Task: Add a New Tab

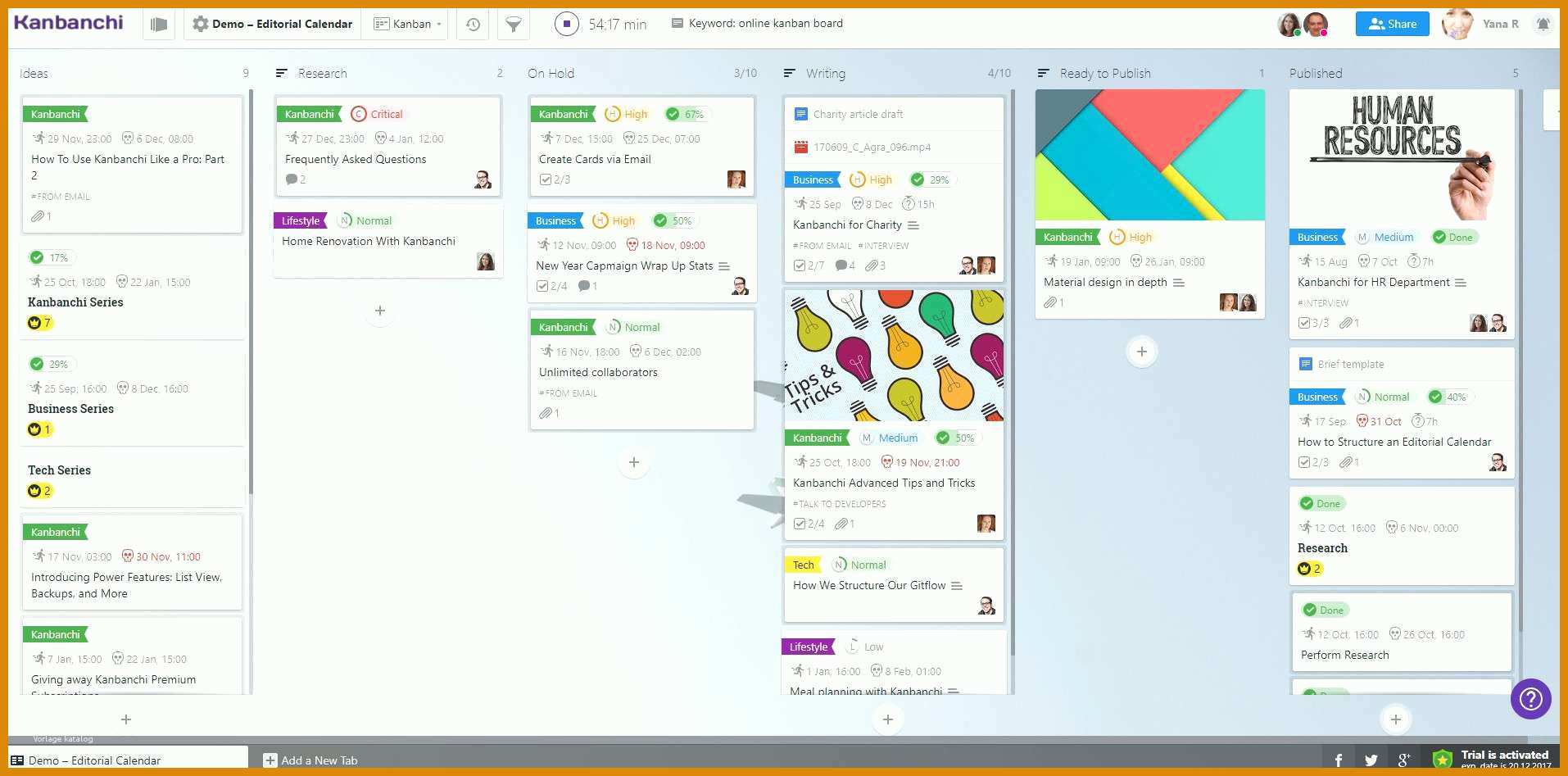Action: (310, 760)
